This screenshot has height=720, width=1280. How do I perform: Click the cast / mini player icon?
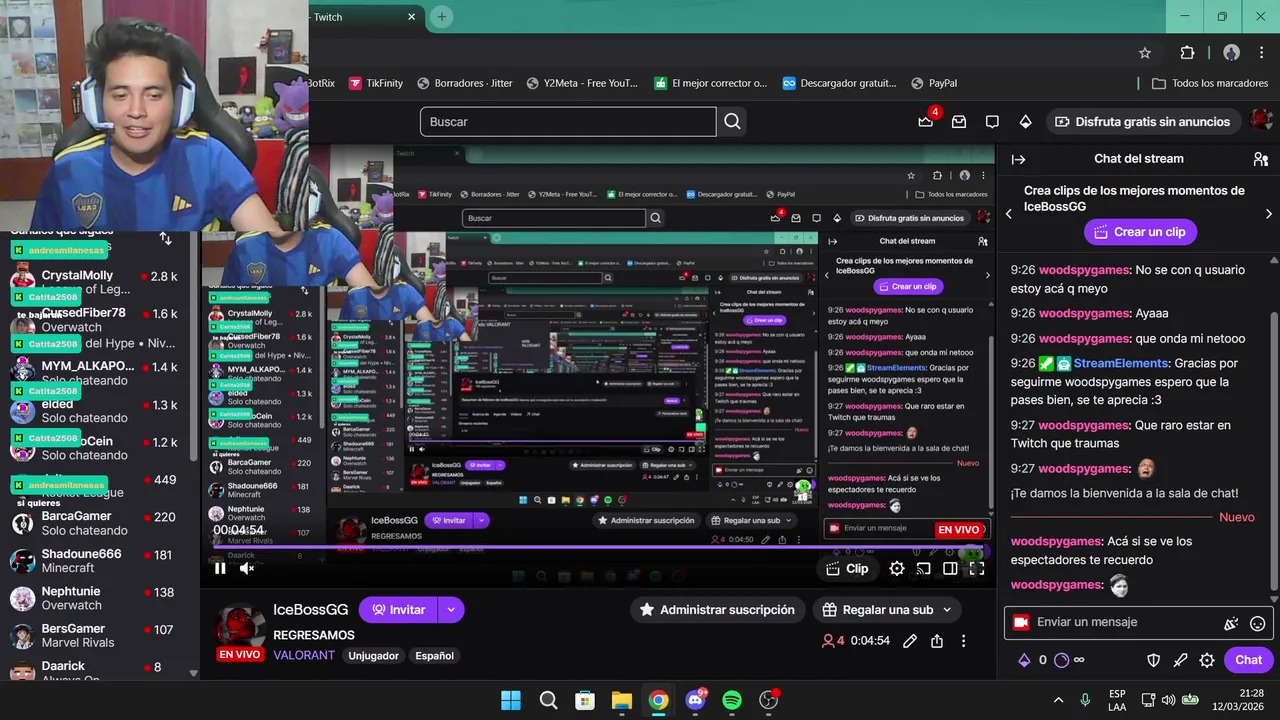(x=924, y=568)
